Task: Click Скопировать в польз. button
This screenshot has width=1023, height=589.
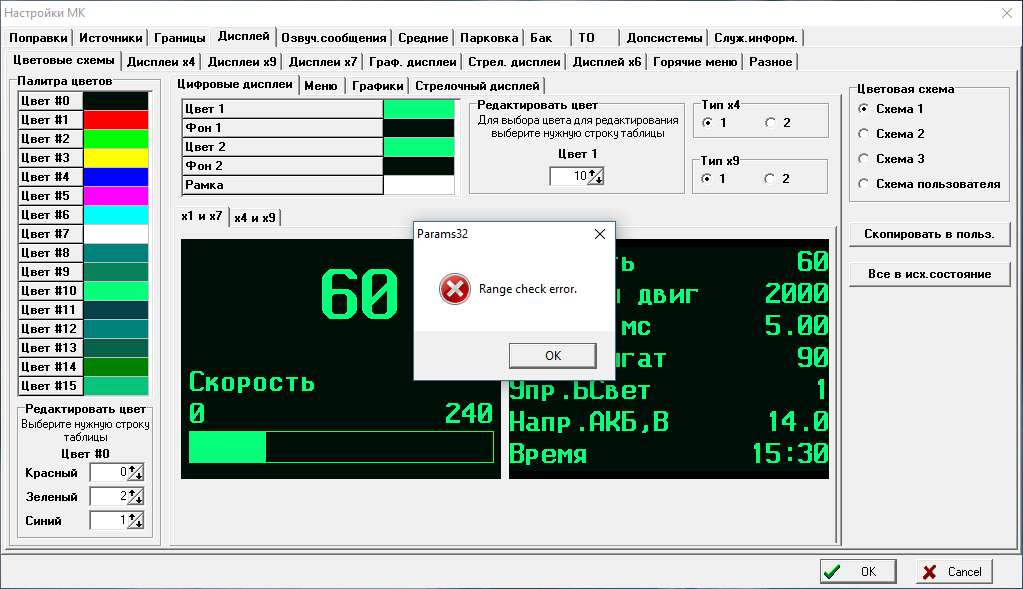Action: point(929,234)
